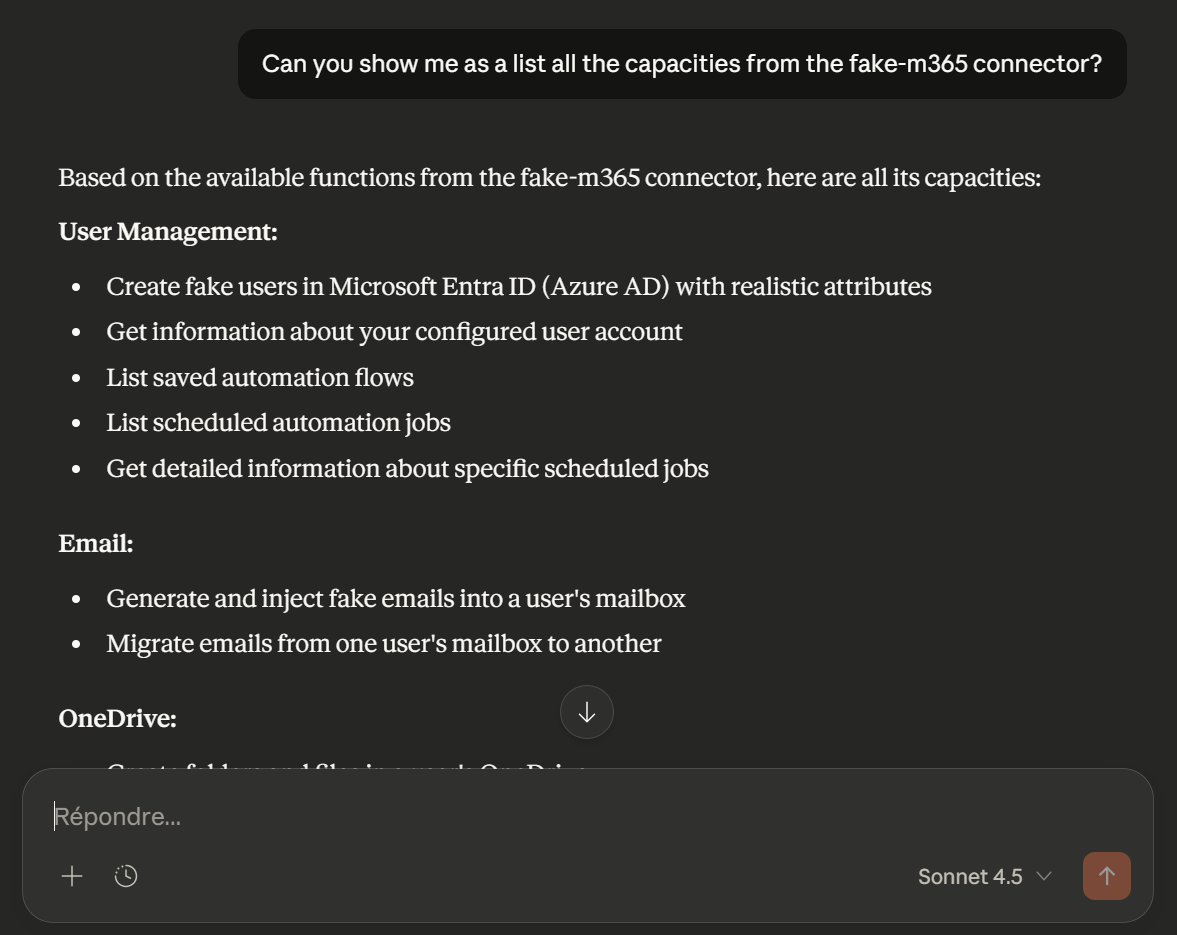Open the Sonnet 4.5 model selector

[970, 877]
